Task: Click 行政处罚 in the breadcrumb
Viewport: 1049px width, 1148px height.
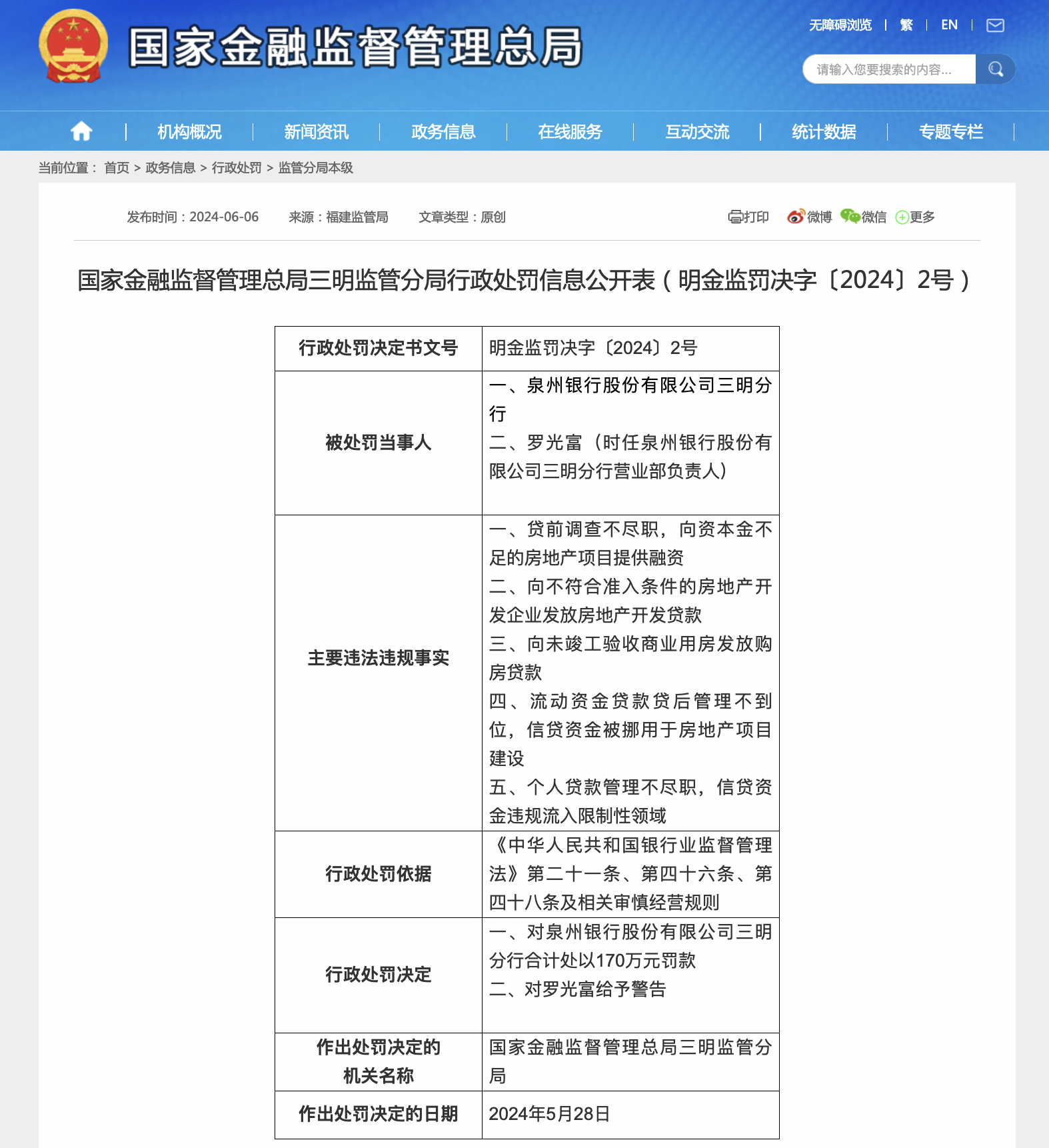Action: point(237,168)
